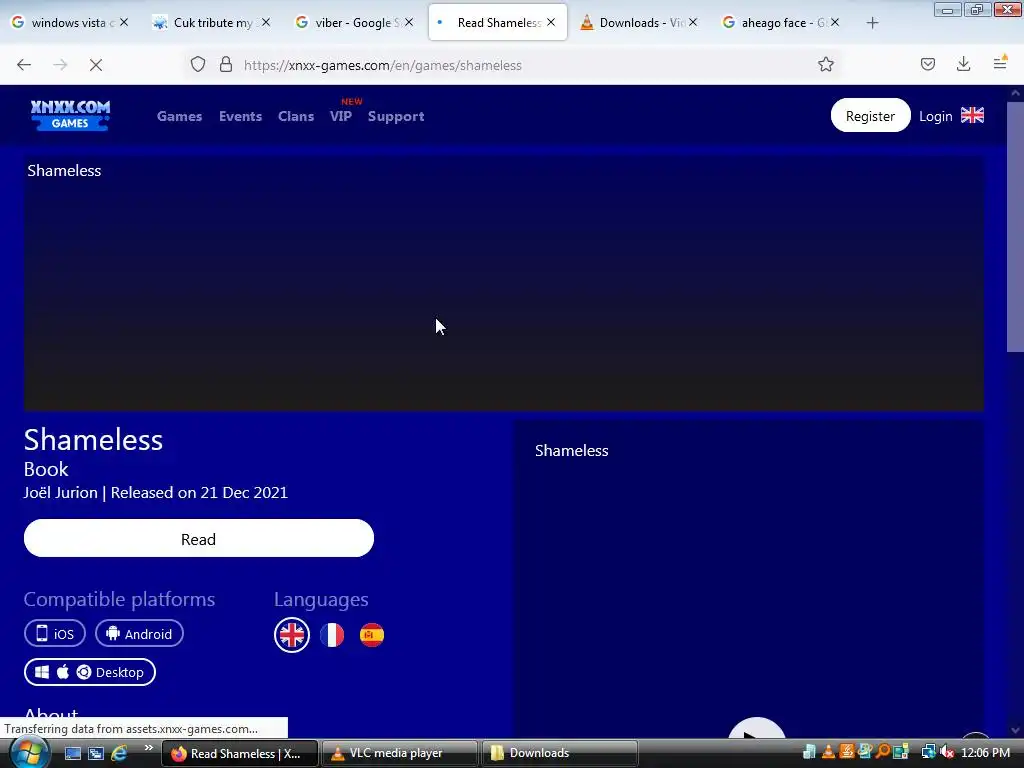Click the page vertical scrollbar thumb
The image size is (1024, 768).
[x=1015, y=227]
